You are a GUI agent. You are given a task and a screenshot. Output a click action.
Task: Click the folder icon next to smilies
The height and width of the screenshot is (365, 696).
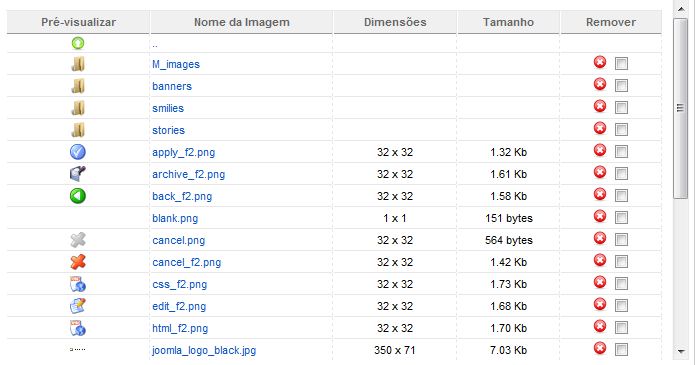point(78,108)
